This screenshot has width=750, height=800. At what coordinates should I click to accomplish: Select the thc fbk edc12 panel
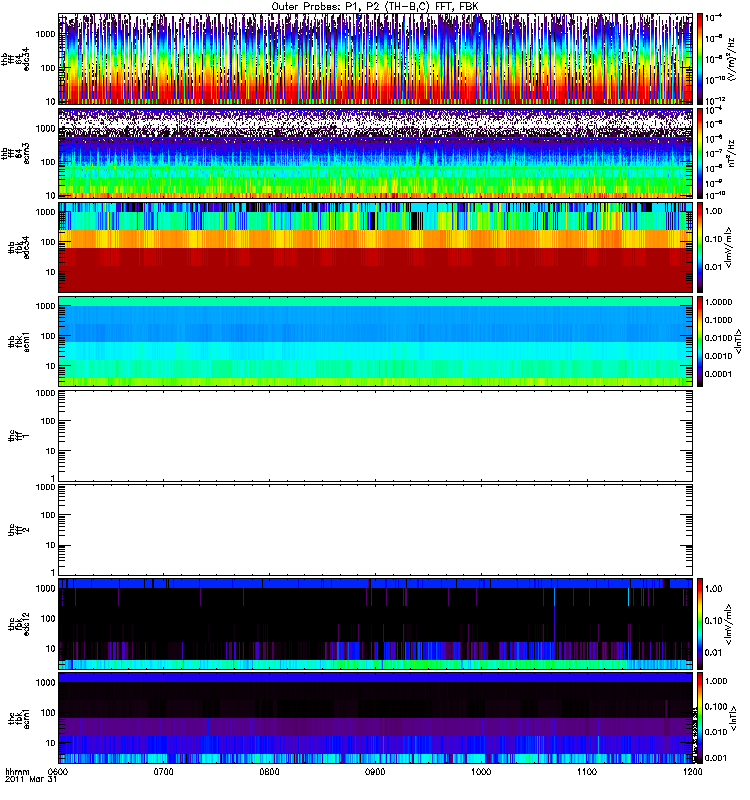tap(375, 623)
